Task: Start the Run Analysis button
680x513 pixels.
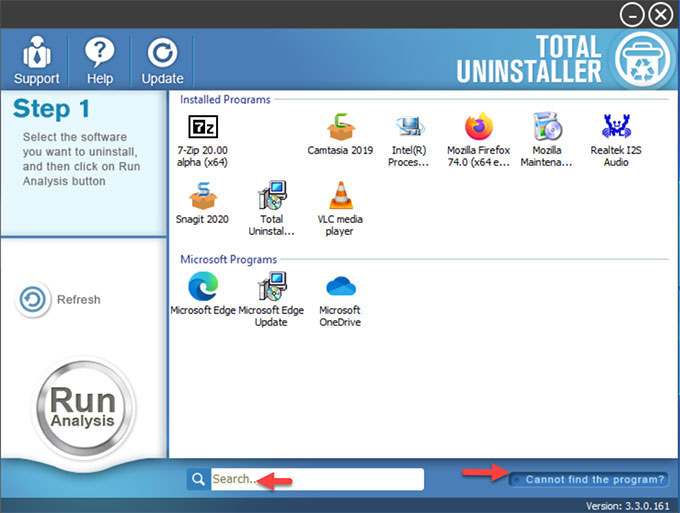Action: (x=82, y=407)
